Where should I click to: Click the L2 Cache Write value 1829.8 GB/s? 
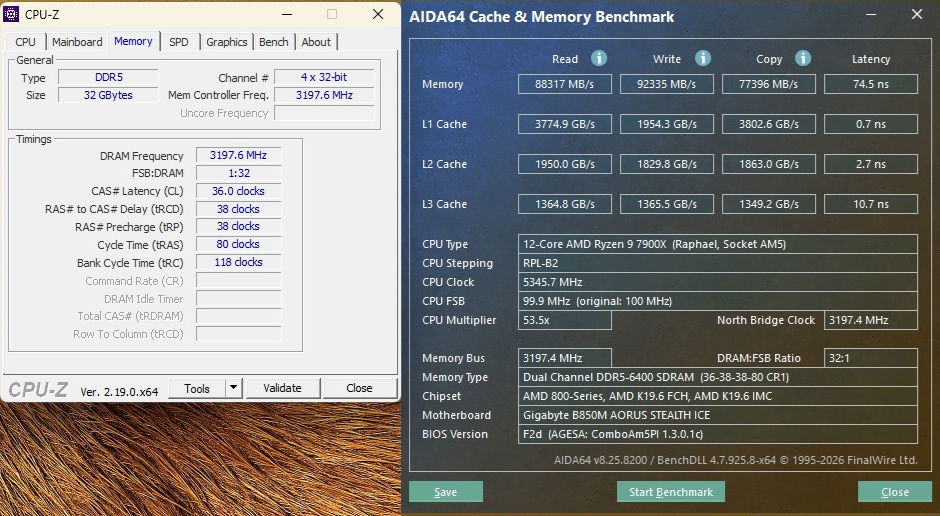pyautogui.click(x=667, y=164)
